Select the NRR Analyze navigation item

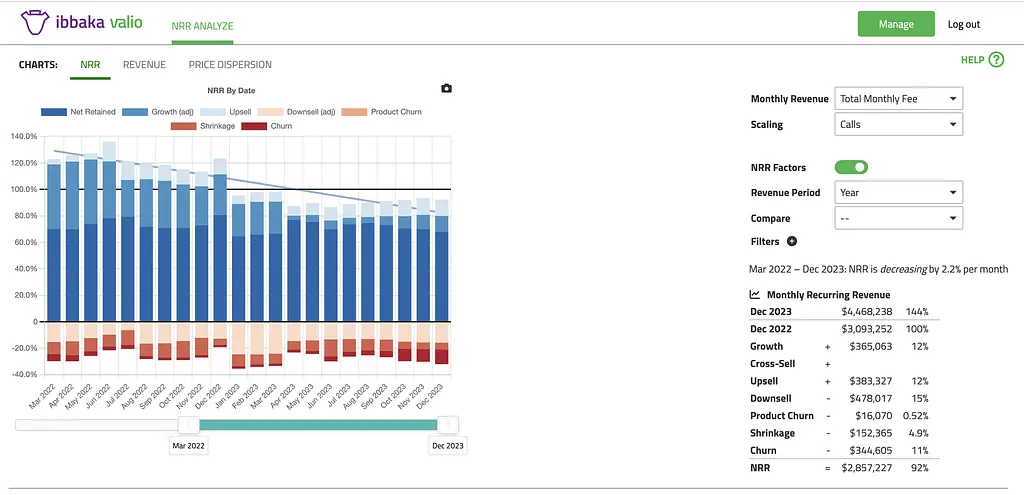click(200, 24)
